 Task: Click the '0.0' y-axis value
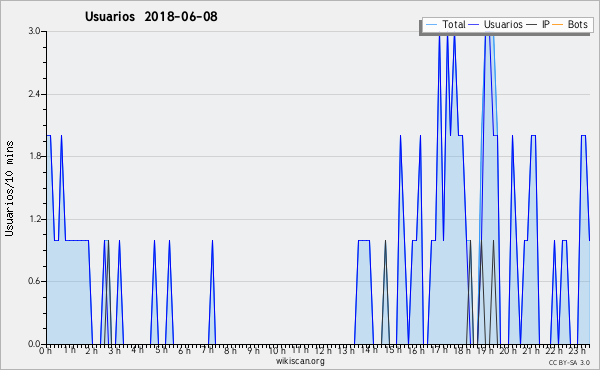(x=34, y=344)
